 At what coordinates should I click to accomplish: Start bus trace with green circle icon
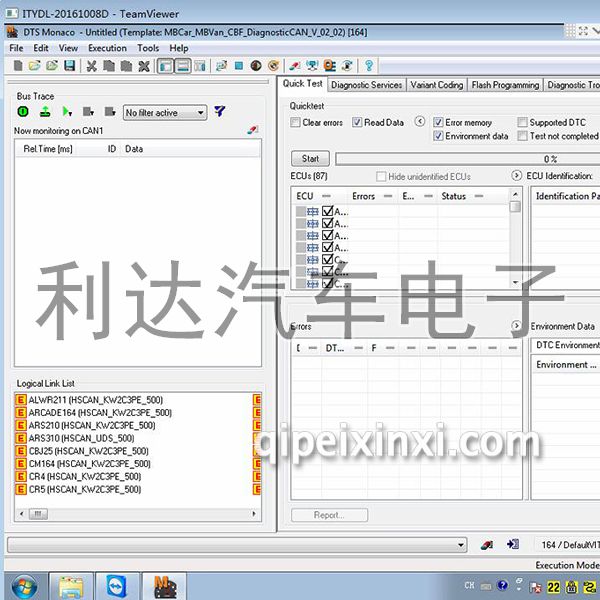pos(23,112)
